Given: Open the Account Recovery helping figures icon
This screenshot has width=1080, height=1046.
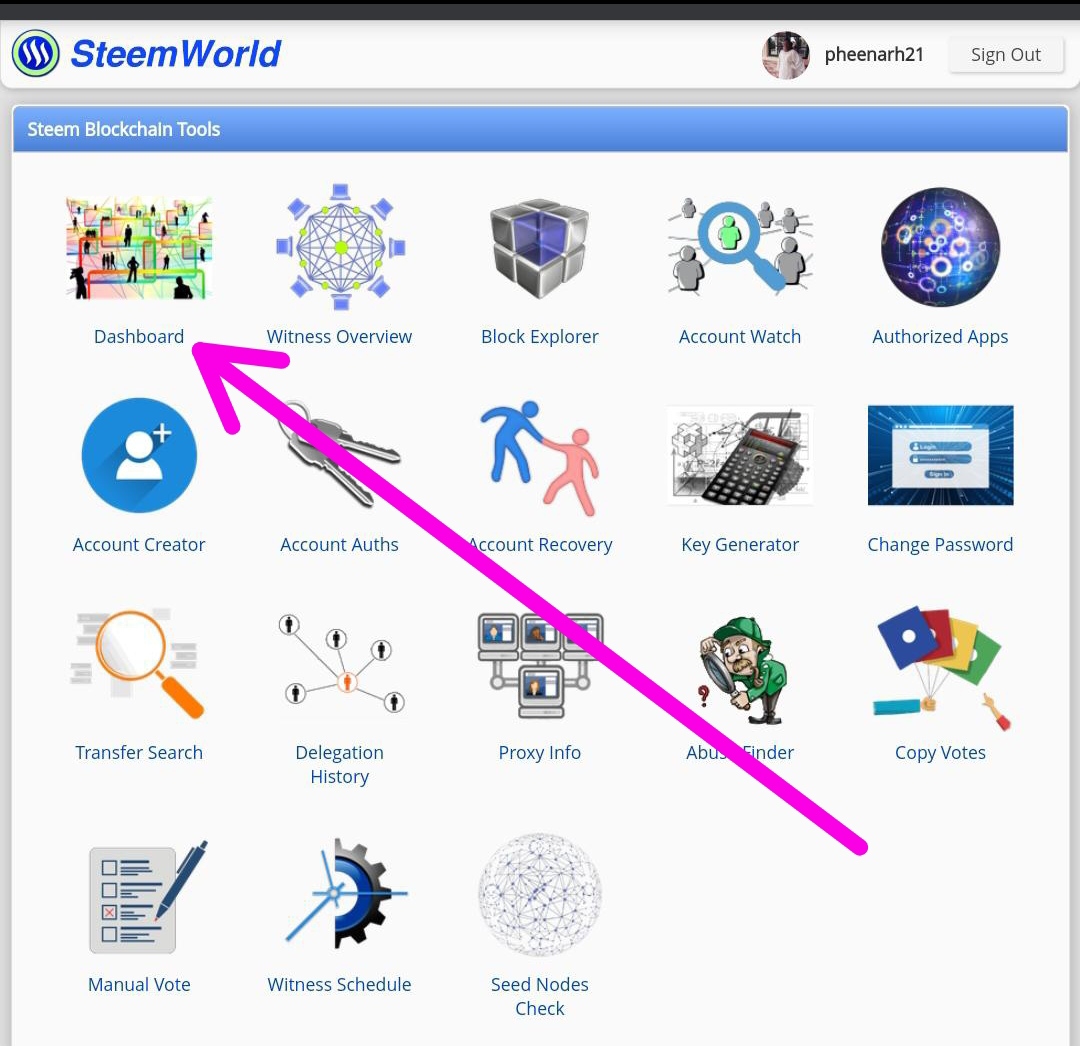Looking at the screenshot, I should click(x=540, y=459).
